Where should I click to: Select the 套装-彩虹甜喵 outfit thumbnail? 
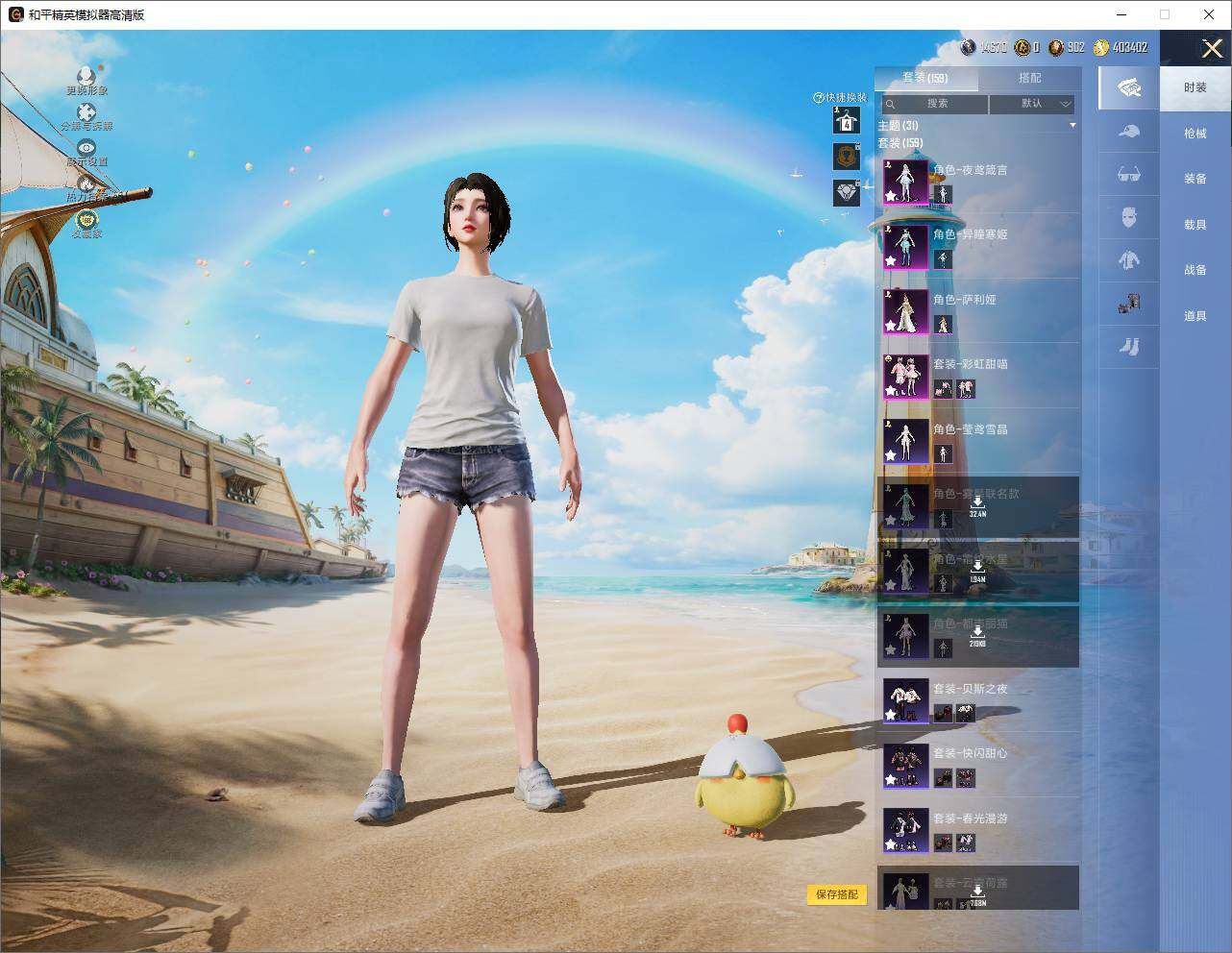click(905, 376)
